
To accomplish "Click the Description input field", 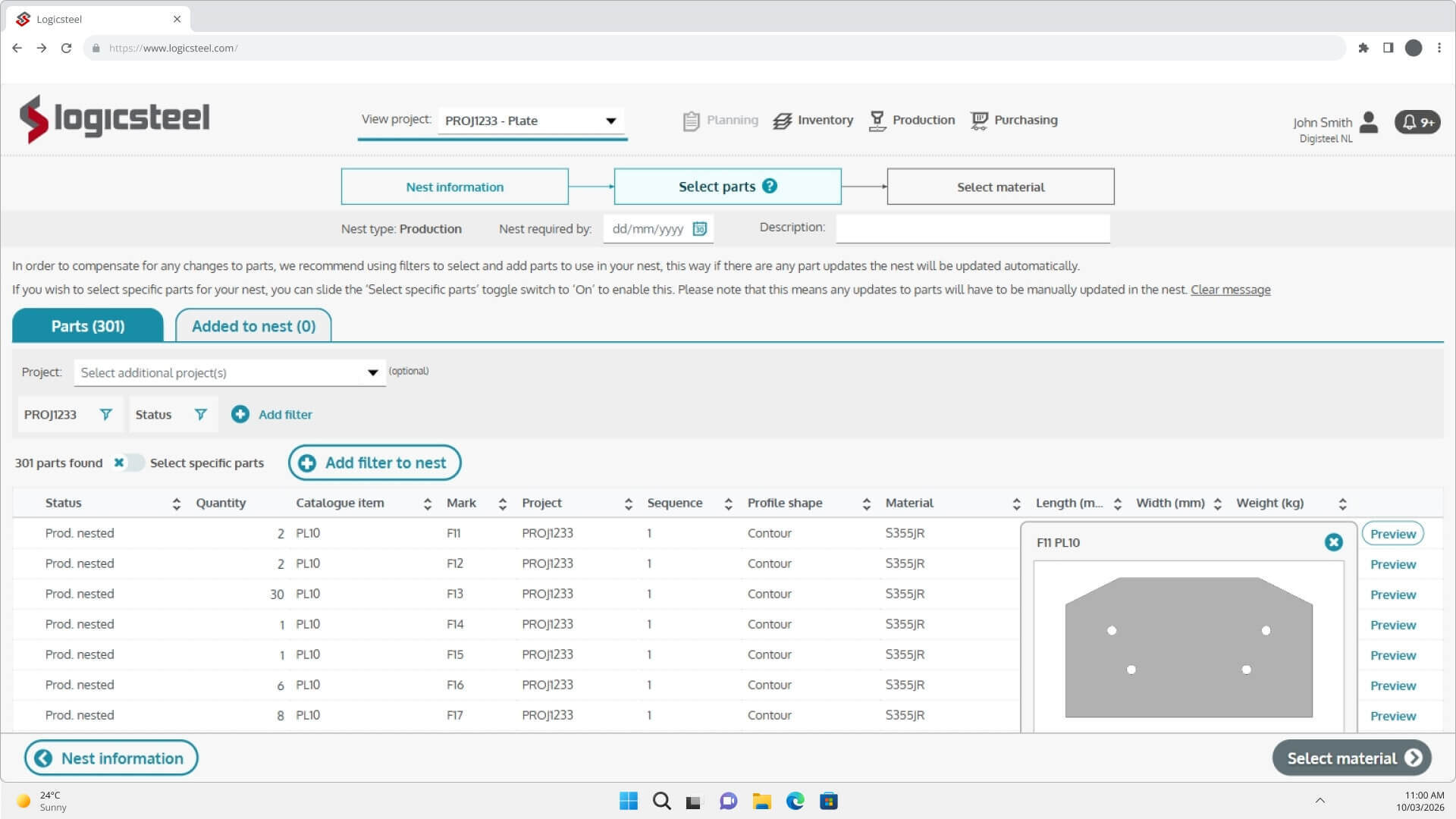I will [x=972, y=228].
